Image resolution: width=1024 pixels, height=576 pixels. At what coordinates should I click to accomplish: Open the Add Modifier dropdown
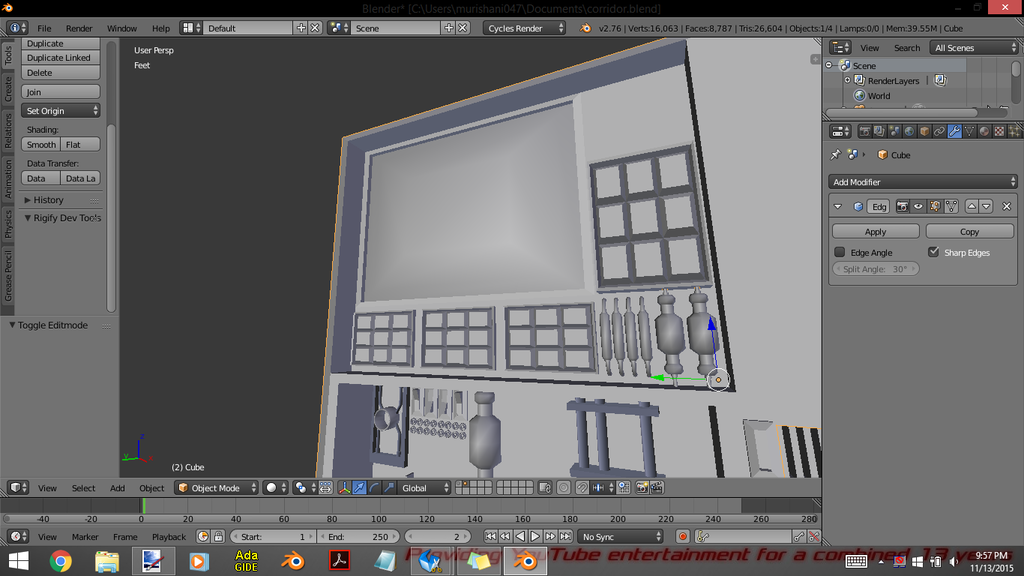pyautogui.click(x=923, y=182)
